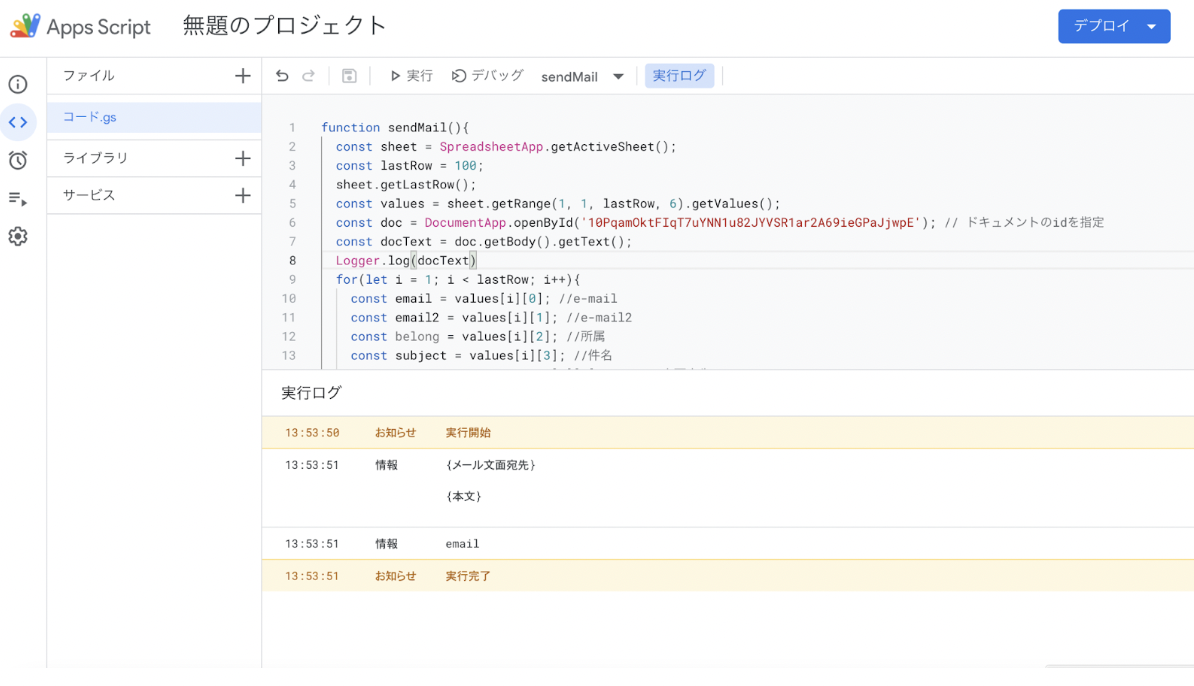The width and height of the screenshot is (1194, 686).
Task: Add a new file with plus icon
Action: tap(242, 76)
